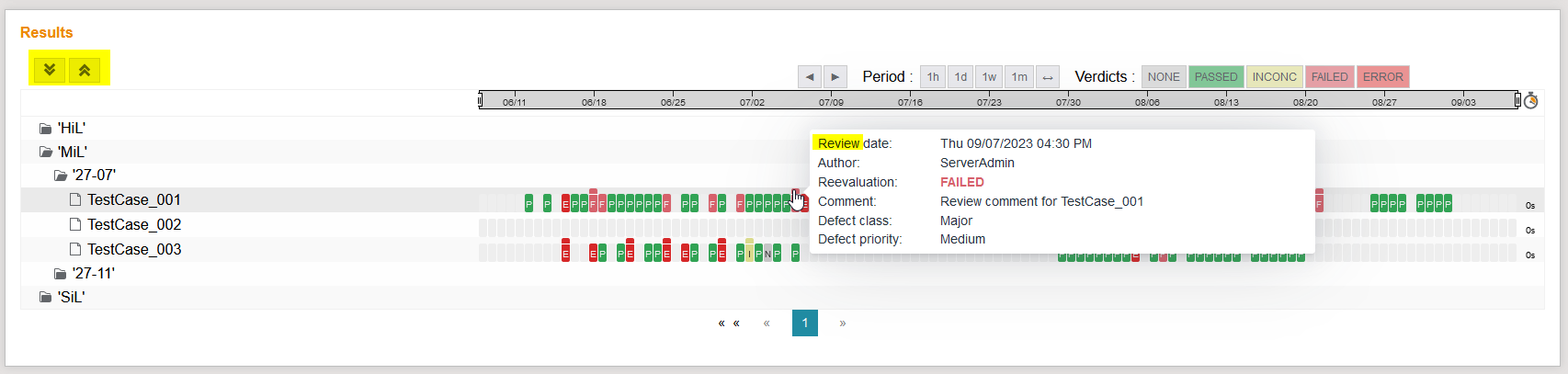
Task: Collapse all tree nodes with double-up arrow
Action: pos(85,69)
